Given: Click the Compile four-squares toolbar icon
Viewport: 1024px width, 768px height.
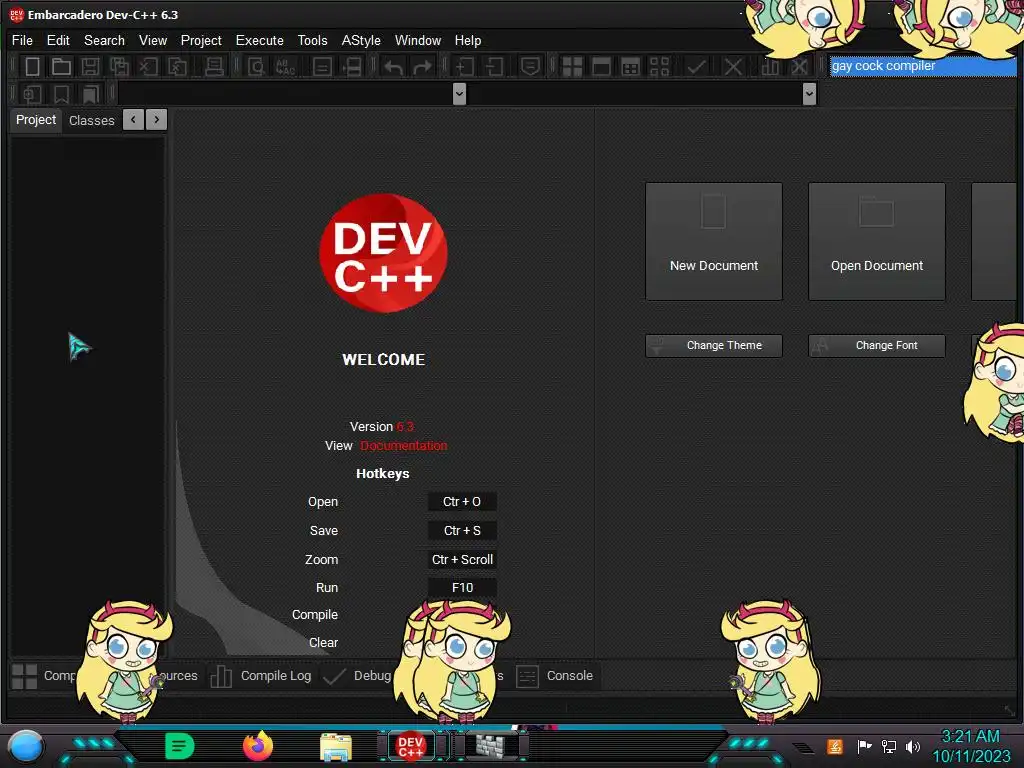Looking at the screenshot, I should tap(572, 66).
